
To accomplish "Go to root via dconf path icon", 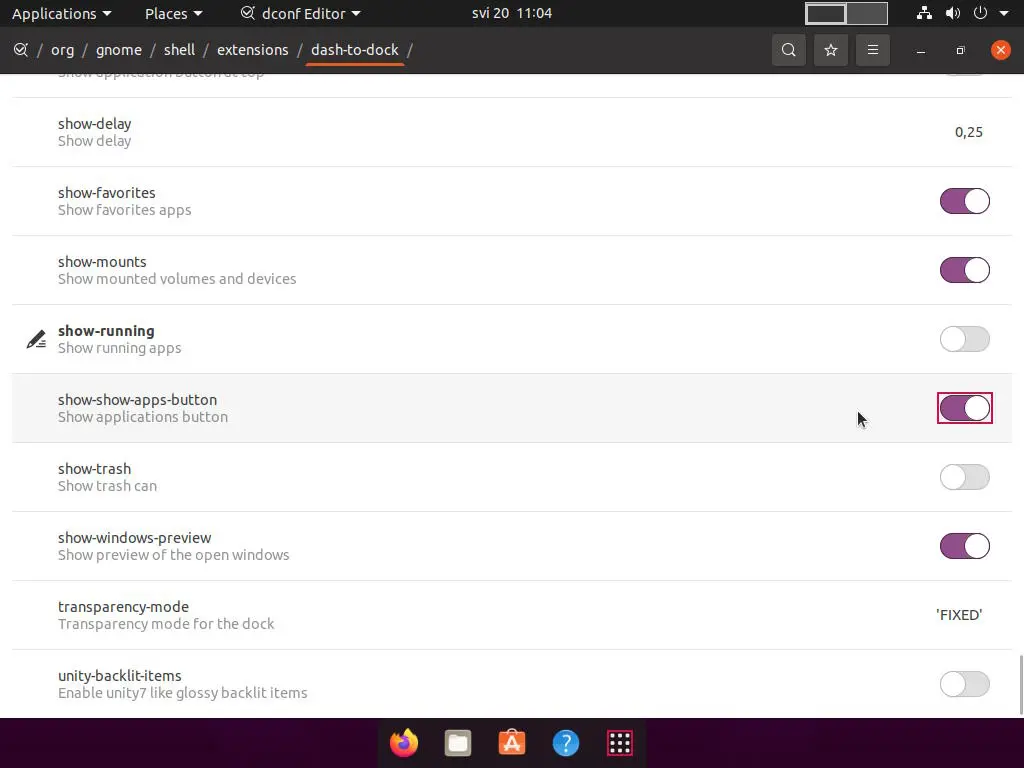I will pyautogui.click(x=21, y=50).
